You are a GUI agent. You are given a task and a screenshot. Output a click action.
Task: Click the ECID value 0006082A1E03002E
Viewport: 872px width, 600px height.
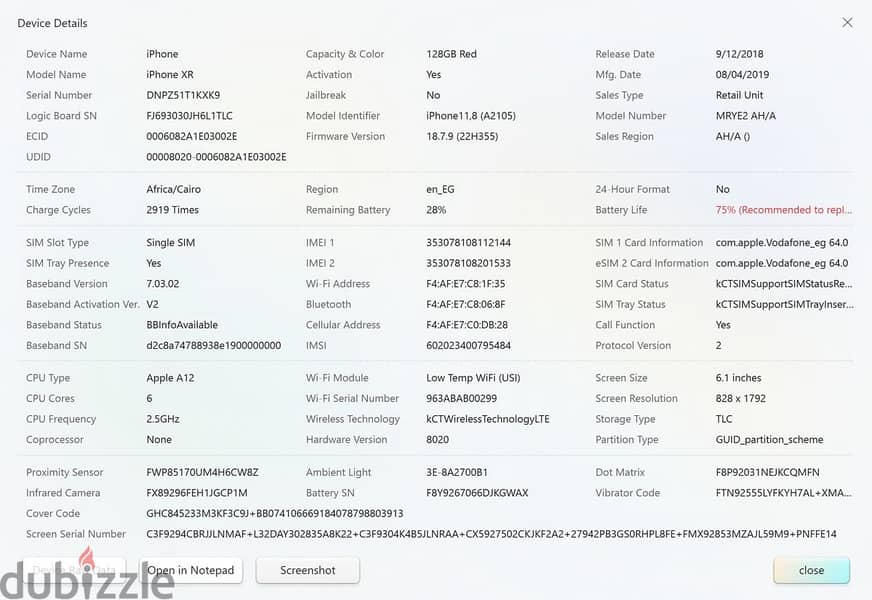(x=191, y=136)
